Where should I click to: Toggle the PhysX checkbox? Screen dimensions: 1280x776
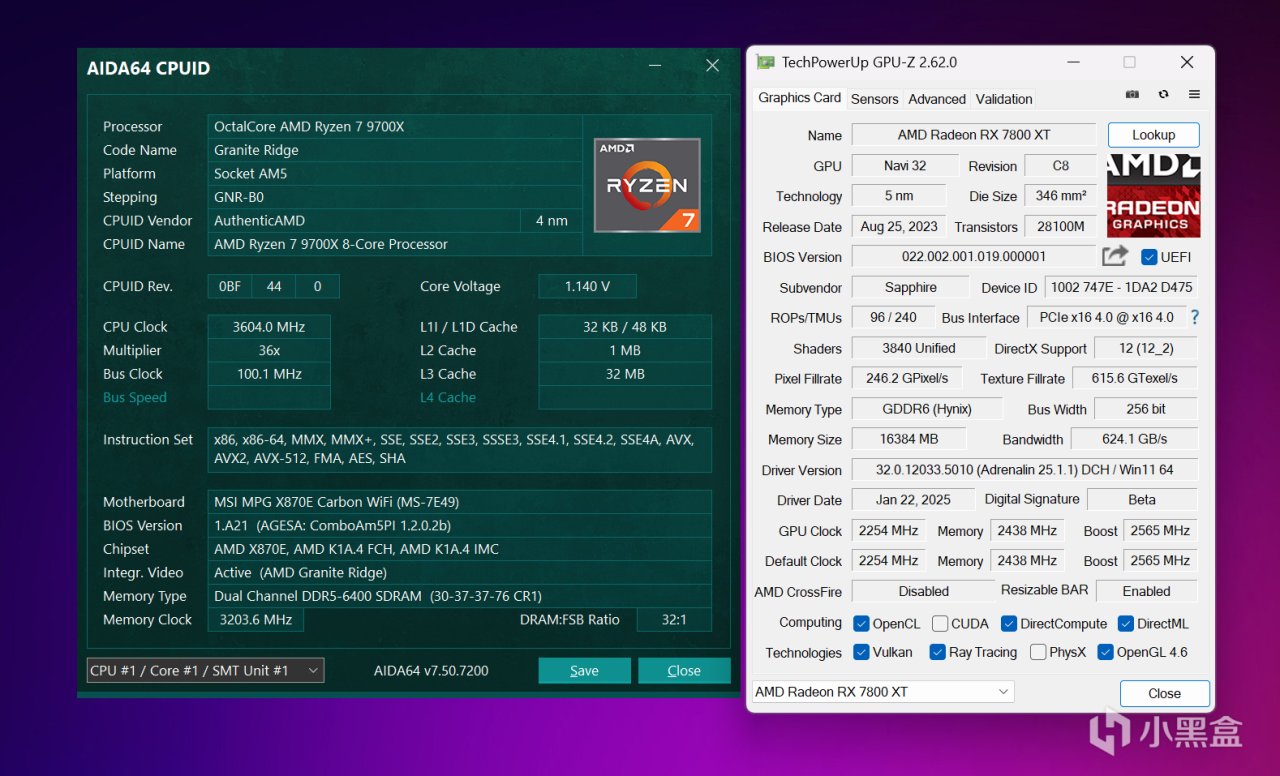coord(1037,652)
